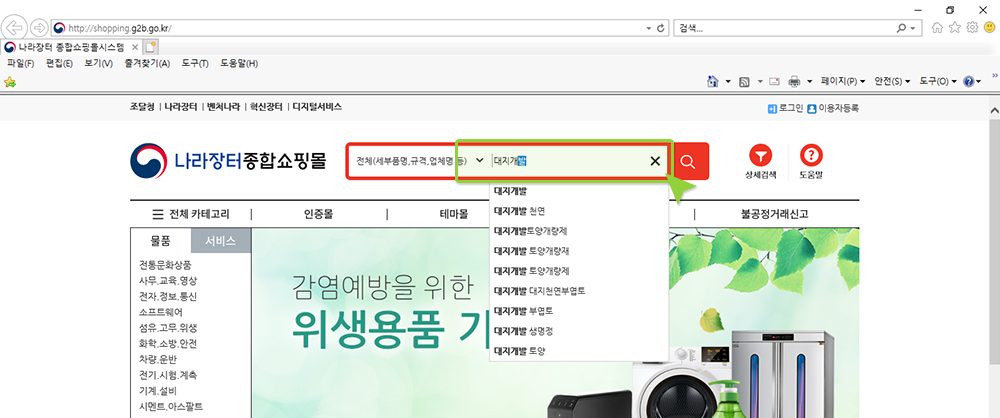Follow the 디지털서비스 top link
The width and height of the screenshot is (1000, 418).
[317, 107]
